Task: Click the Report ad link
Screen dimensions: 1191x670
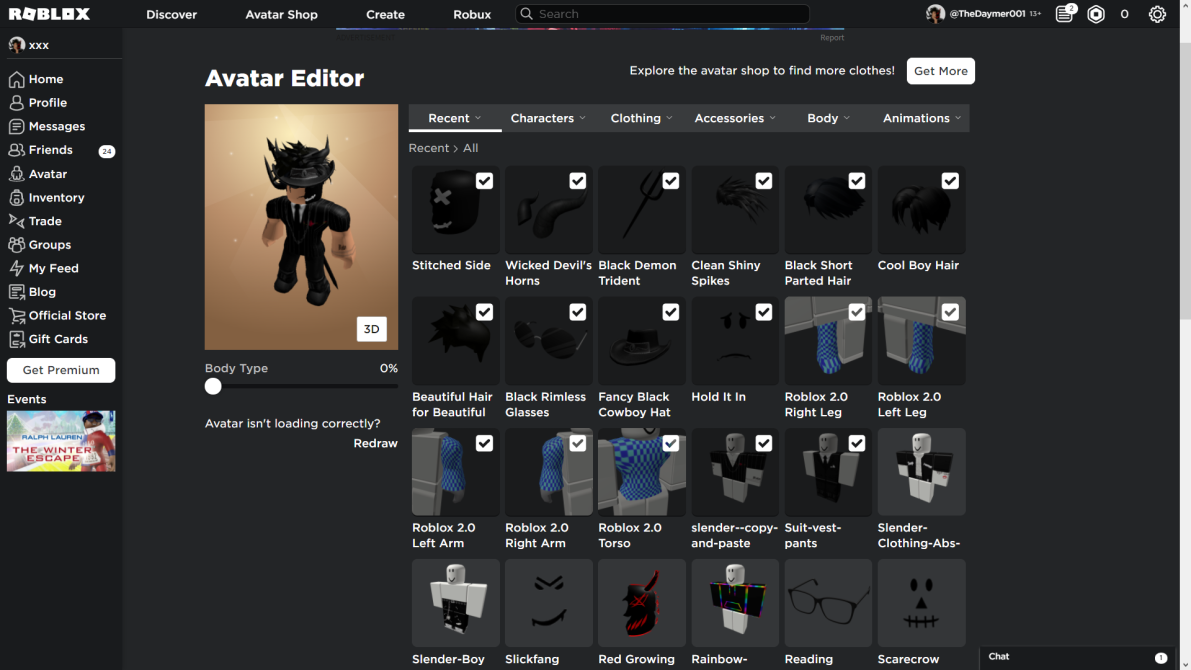Action: (x=832, y=37)
